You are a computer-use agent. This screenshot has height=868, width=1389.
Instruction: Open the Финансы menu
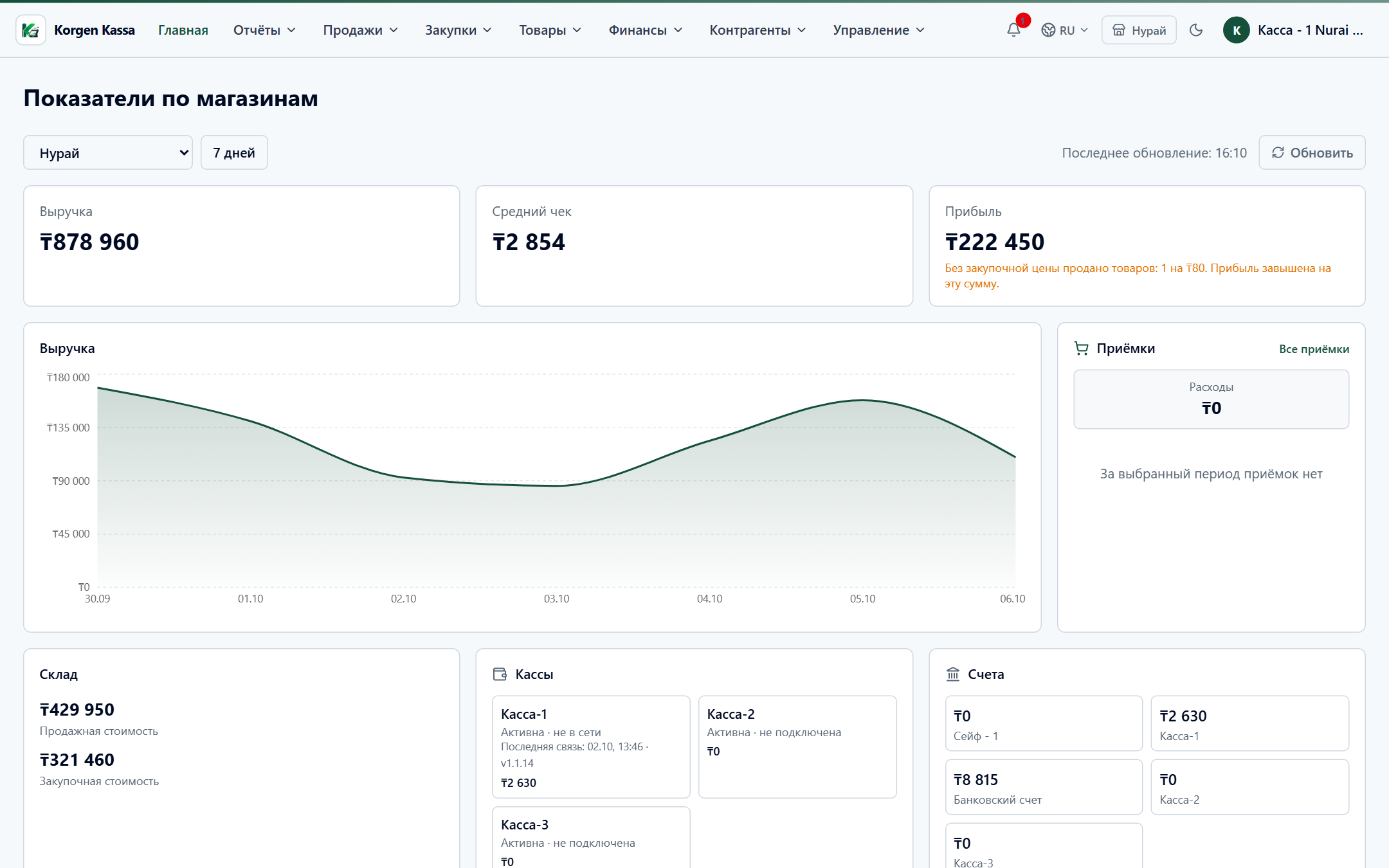click(x=646, y=30)
